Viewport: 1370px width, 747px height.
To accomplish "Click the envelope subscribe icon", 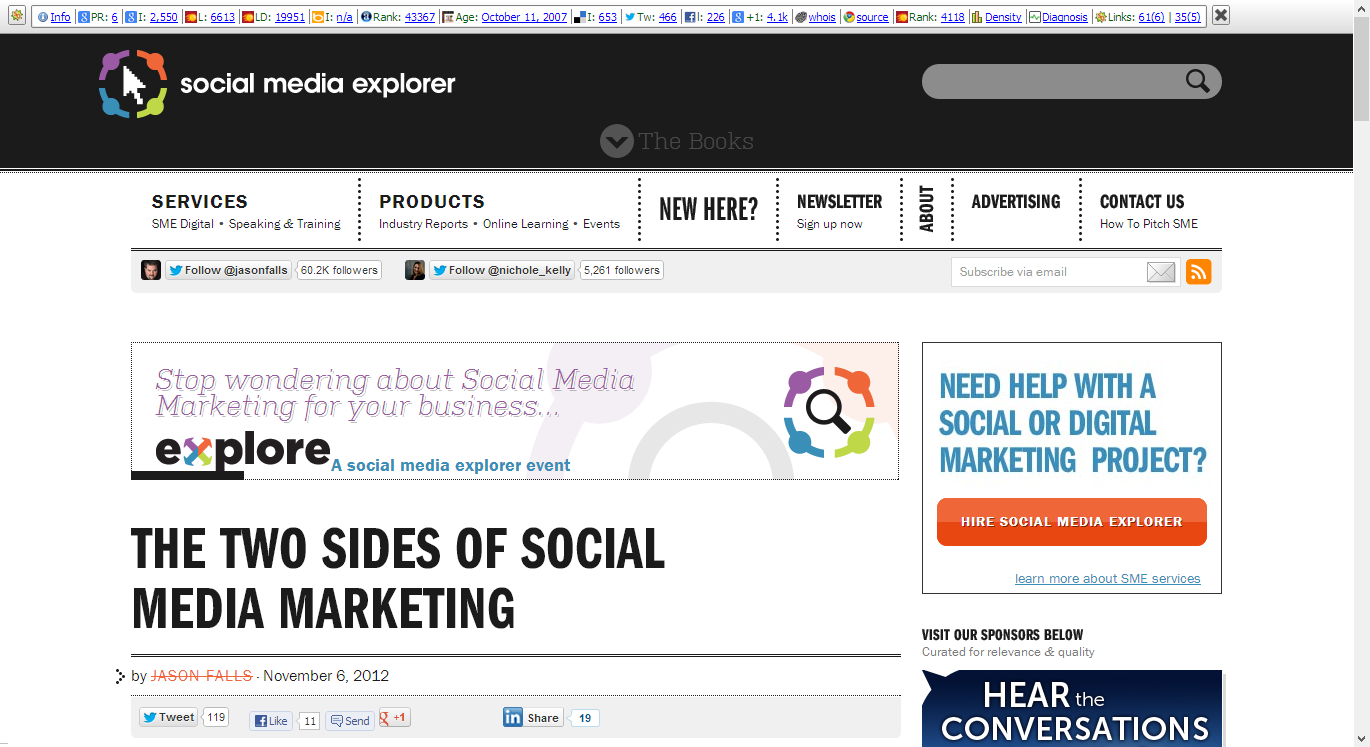I will [x=1161, y=272].
